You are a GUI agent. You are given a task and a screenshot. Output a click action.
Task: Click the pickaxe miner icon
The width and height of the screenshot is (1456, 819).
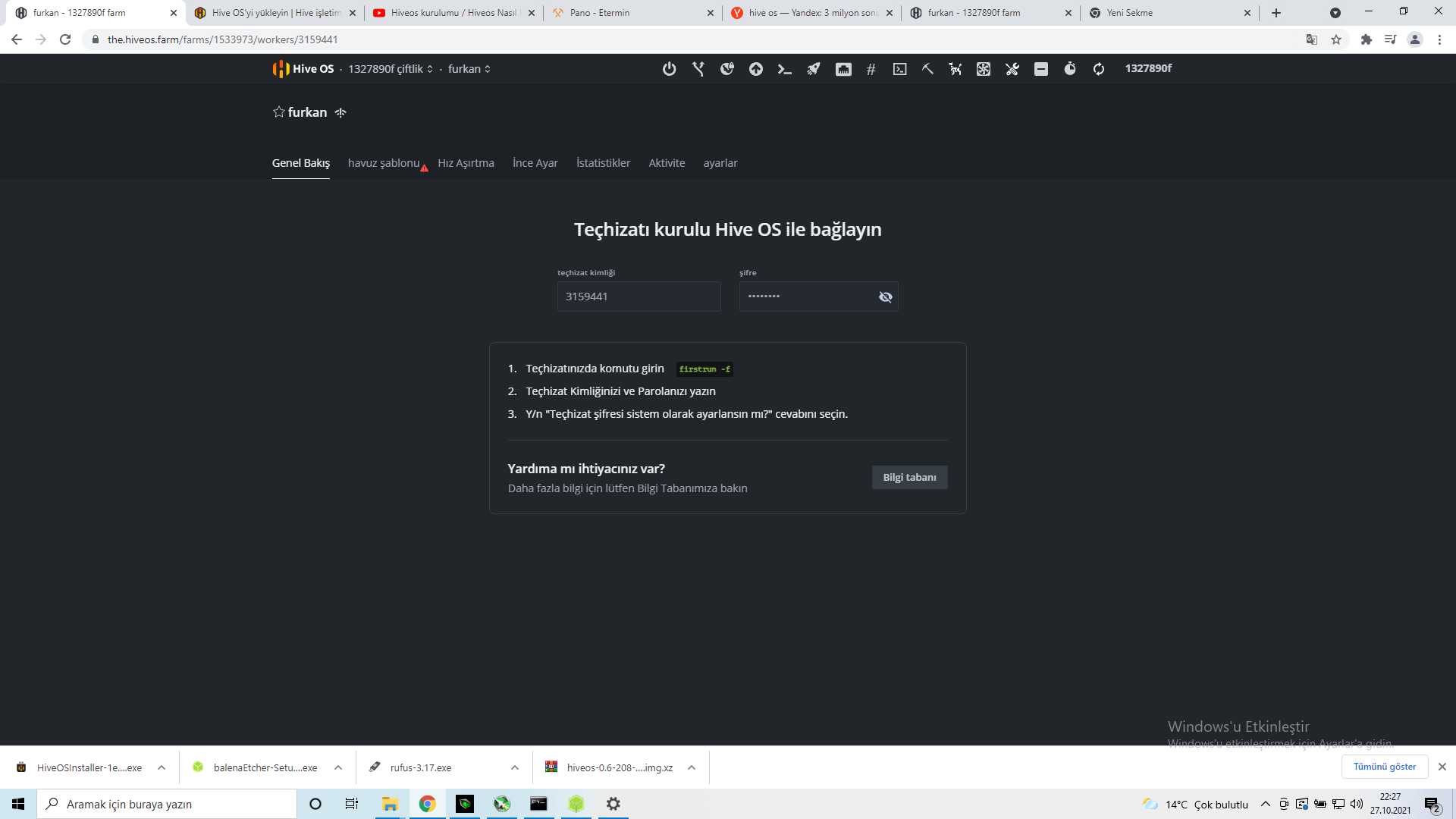coord(927,69)
